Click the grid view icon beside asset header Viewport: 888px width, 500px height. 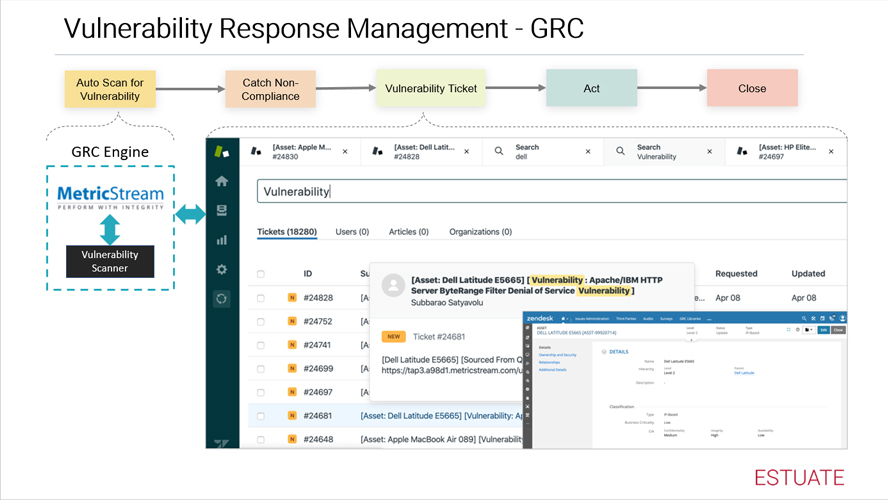[788, 330]
